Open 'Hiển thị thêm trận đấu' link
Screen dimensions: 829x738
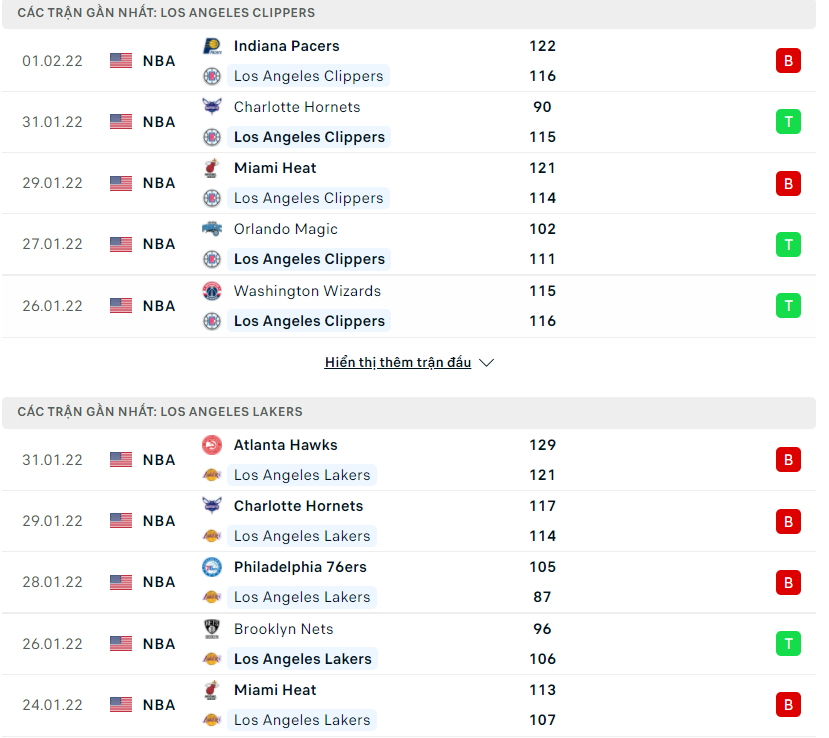click(398, 363)
